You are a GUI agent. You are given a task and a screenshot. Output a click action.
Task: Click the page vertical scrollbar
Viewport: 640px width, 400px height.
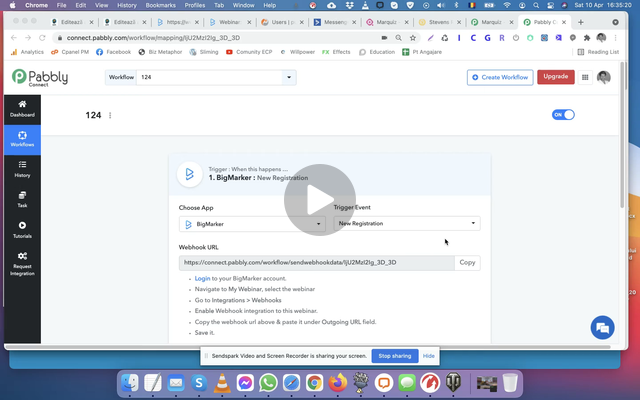pos(622,135)
